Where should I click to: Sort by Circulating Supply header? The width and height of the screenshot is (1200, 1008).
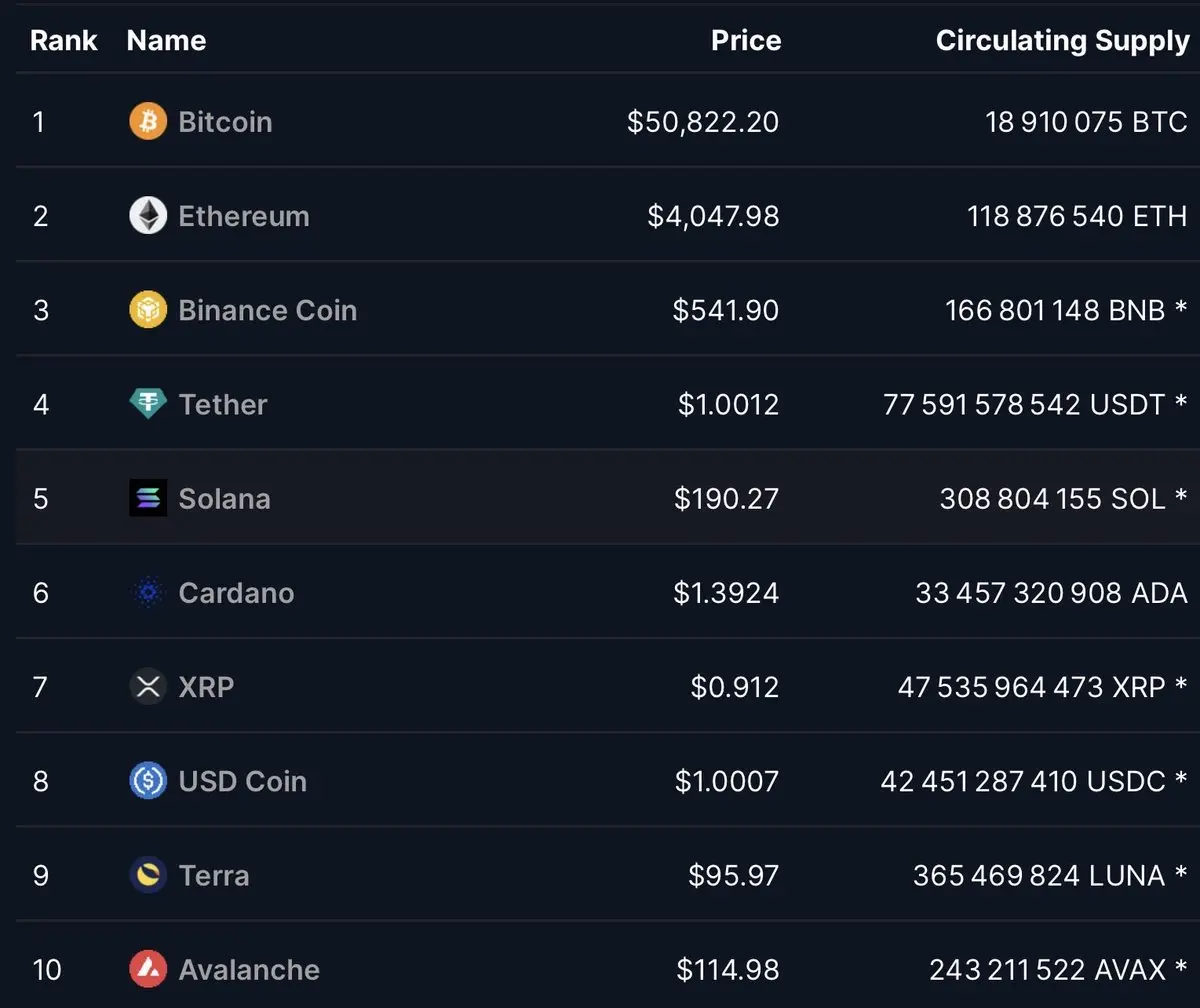pyautogui.click(x=1062, y=41)
